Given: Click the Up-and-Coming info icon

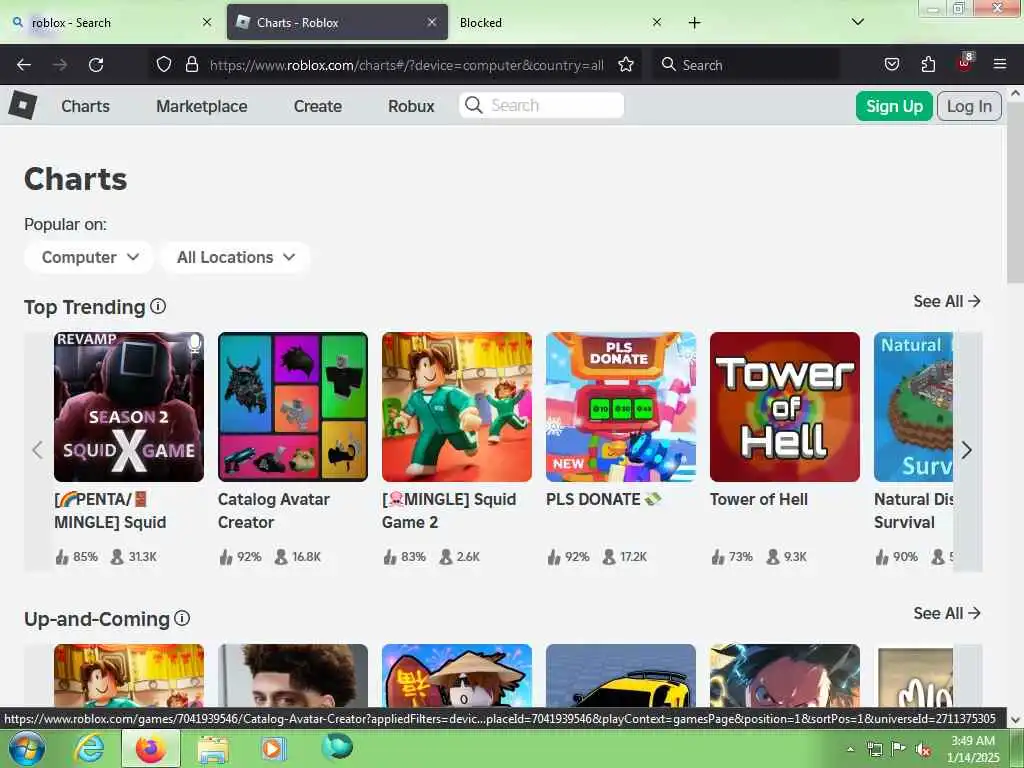Looking at the screenshot, I should (x=182, y=618).
